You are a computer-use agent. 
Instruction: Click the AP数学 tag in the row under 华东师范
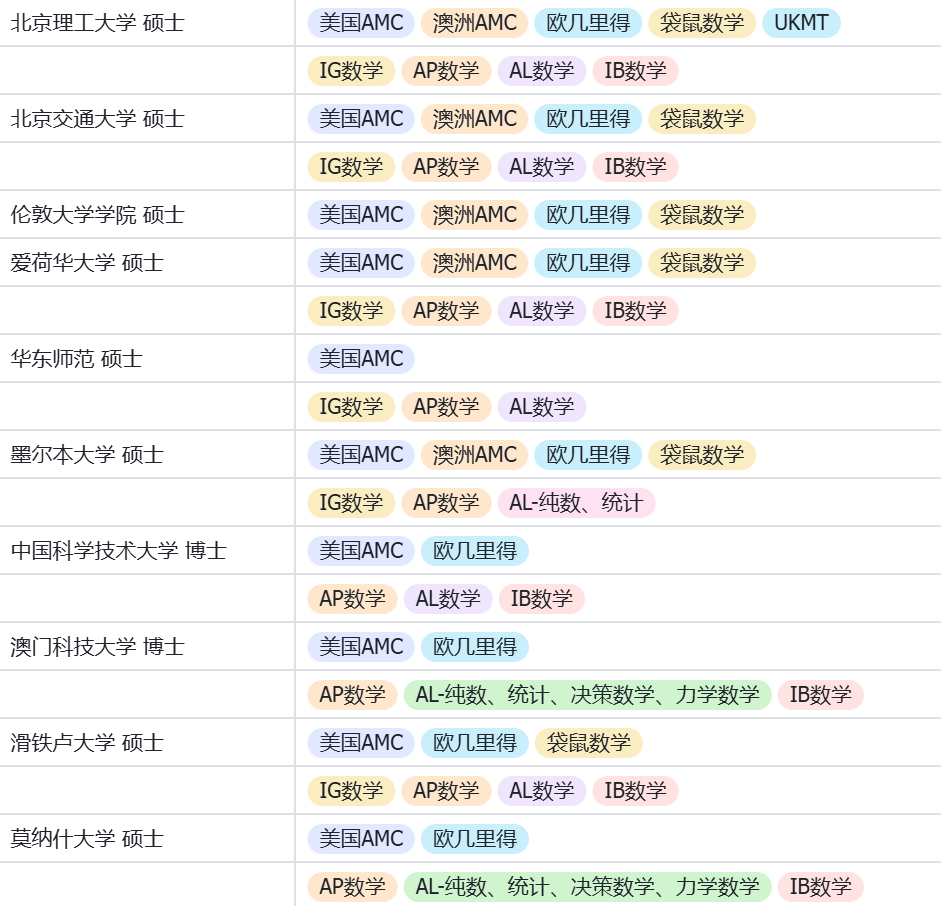pyautogui.click(x=445, y=406)
